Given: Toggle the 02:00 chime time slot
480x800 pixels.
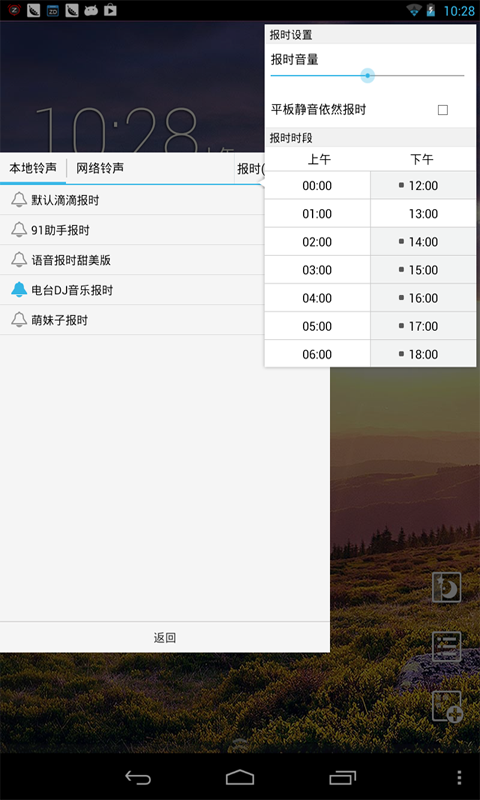Looking at the screenshot, I should coord(317,241).
